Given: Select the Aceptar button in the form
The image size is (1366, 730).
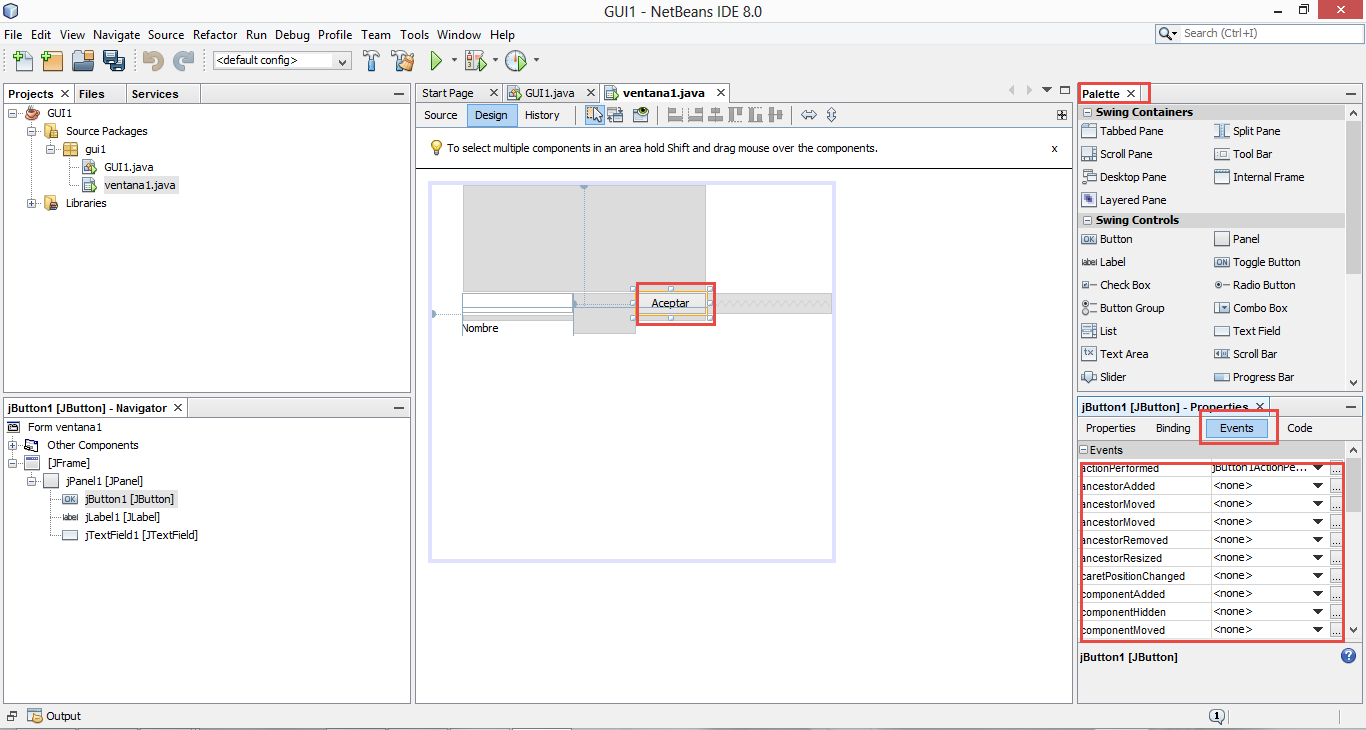Looking at the screenshot, I should [x=671, y=302].
